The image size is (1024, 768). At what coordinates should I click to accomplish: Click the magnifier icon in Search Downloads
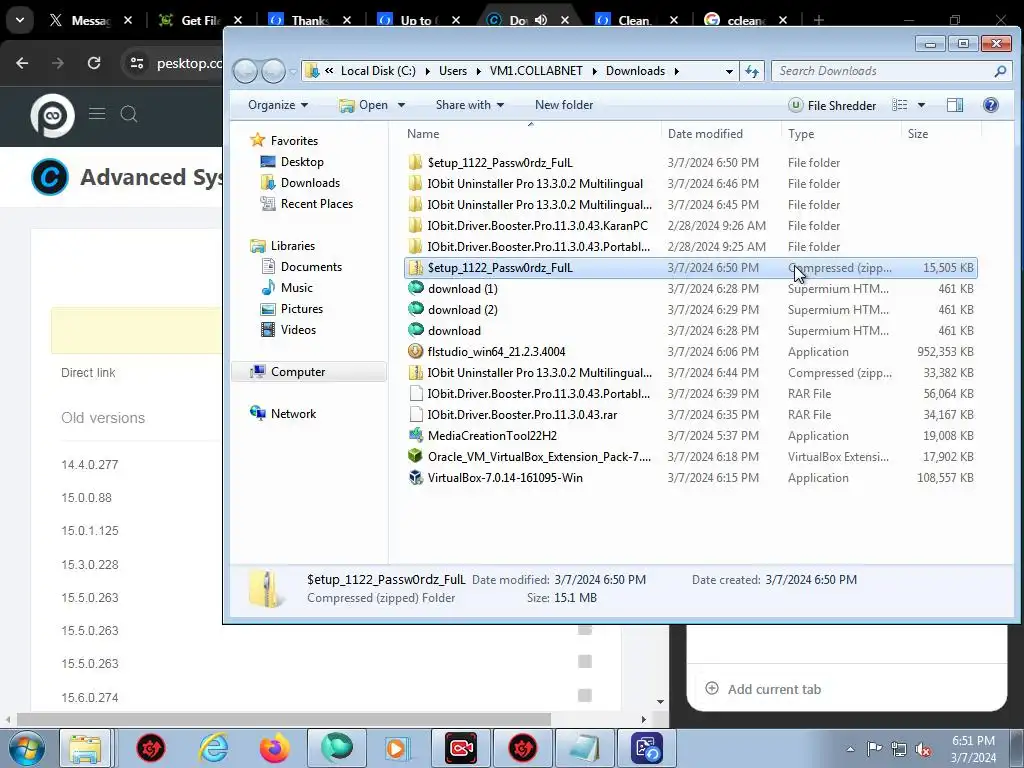click(1000, 71)
